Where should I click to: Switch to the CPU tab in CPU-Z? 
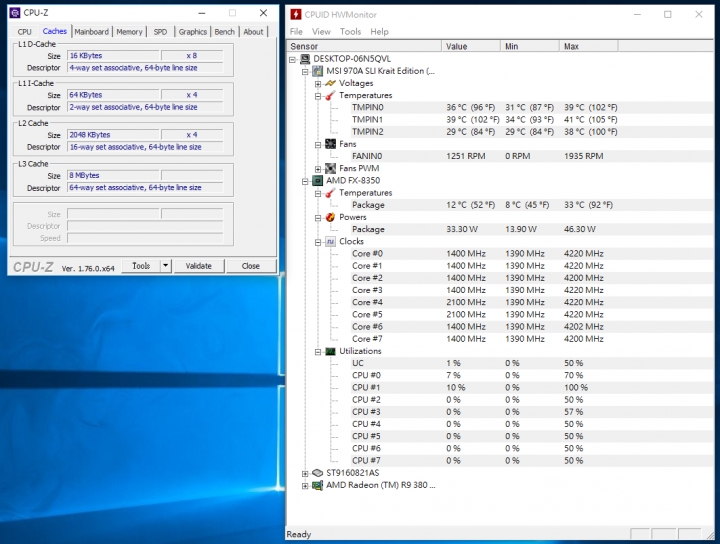coord(24,32)
